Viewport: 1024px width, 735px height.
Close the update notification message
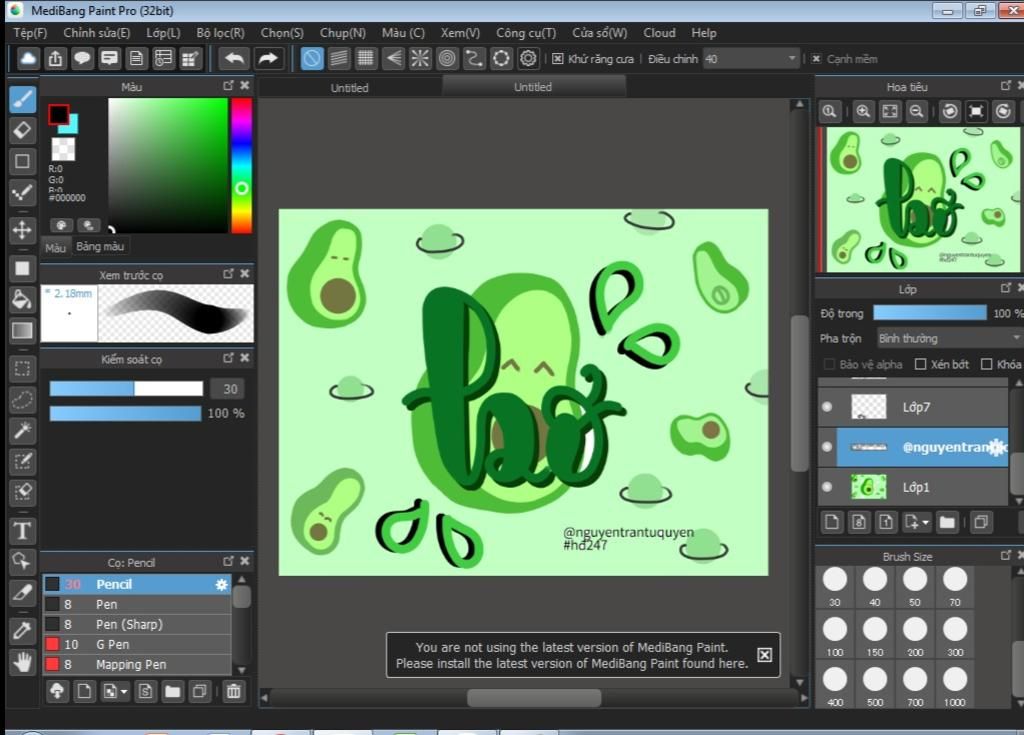tap(764, 655)
